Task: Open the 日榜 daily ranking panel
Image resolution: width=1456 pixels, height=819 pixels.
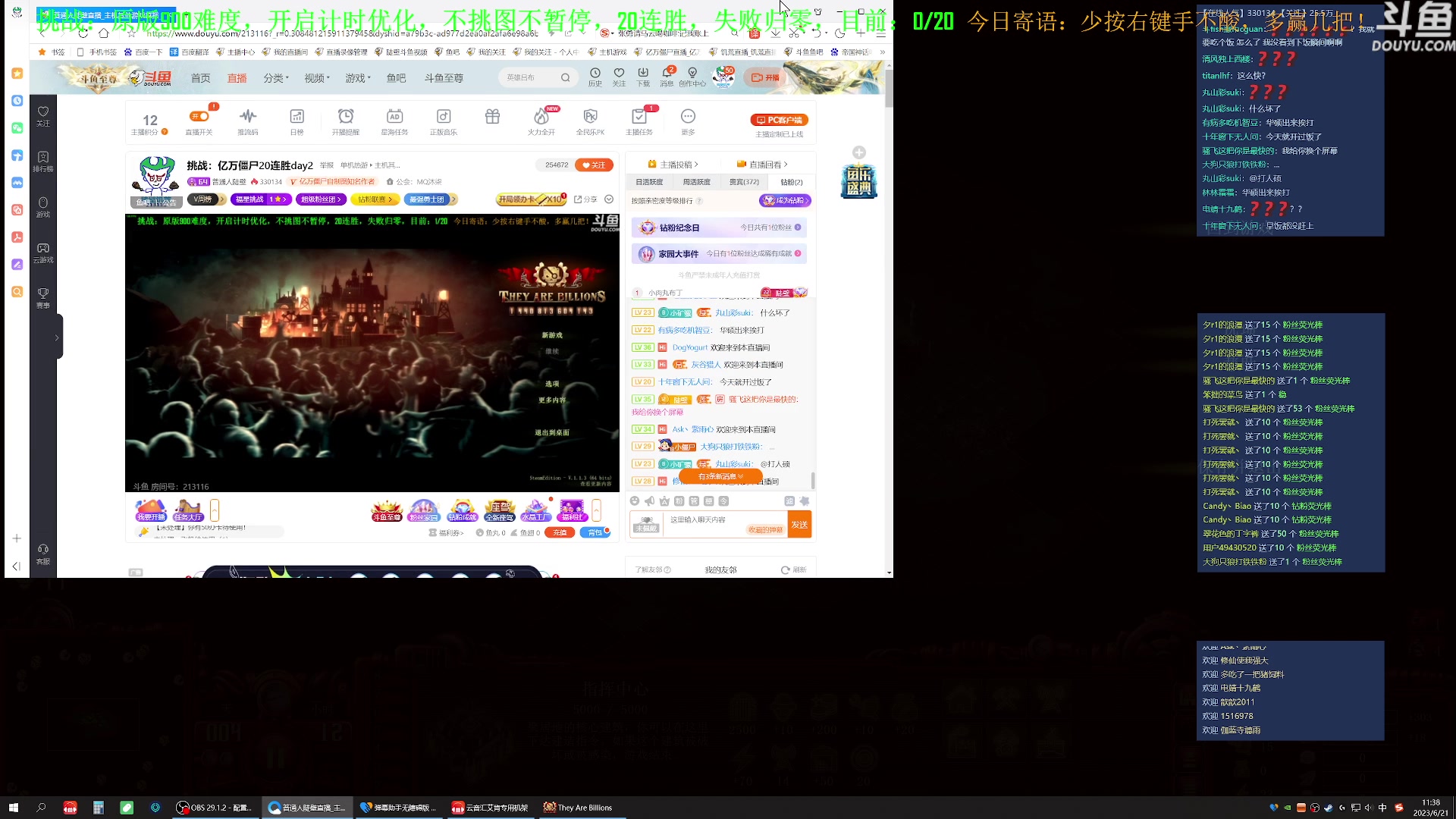Action: coord(297,121)
